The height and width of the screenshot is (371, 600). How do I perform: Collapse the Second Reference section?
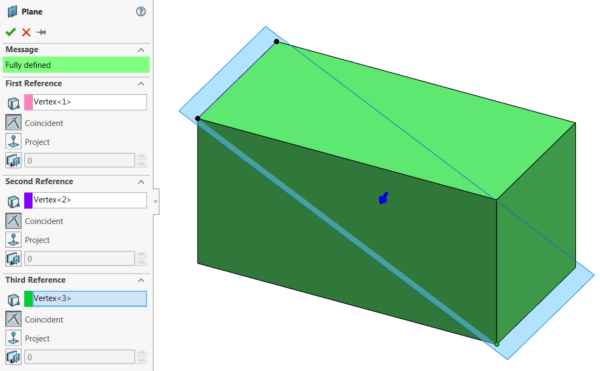pyautogui.click(x=141, y=182)
